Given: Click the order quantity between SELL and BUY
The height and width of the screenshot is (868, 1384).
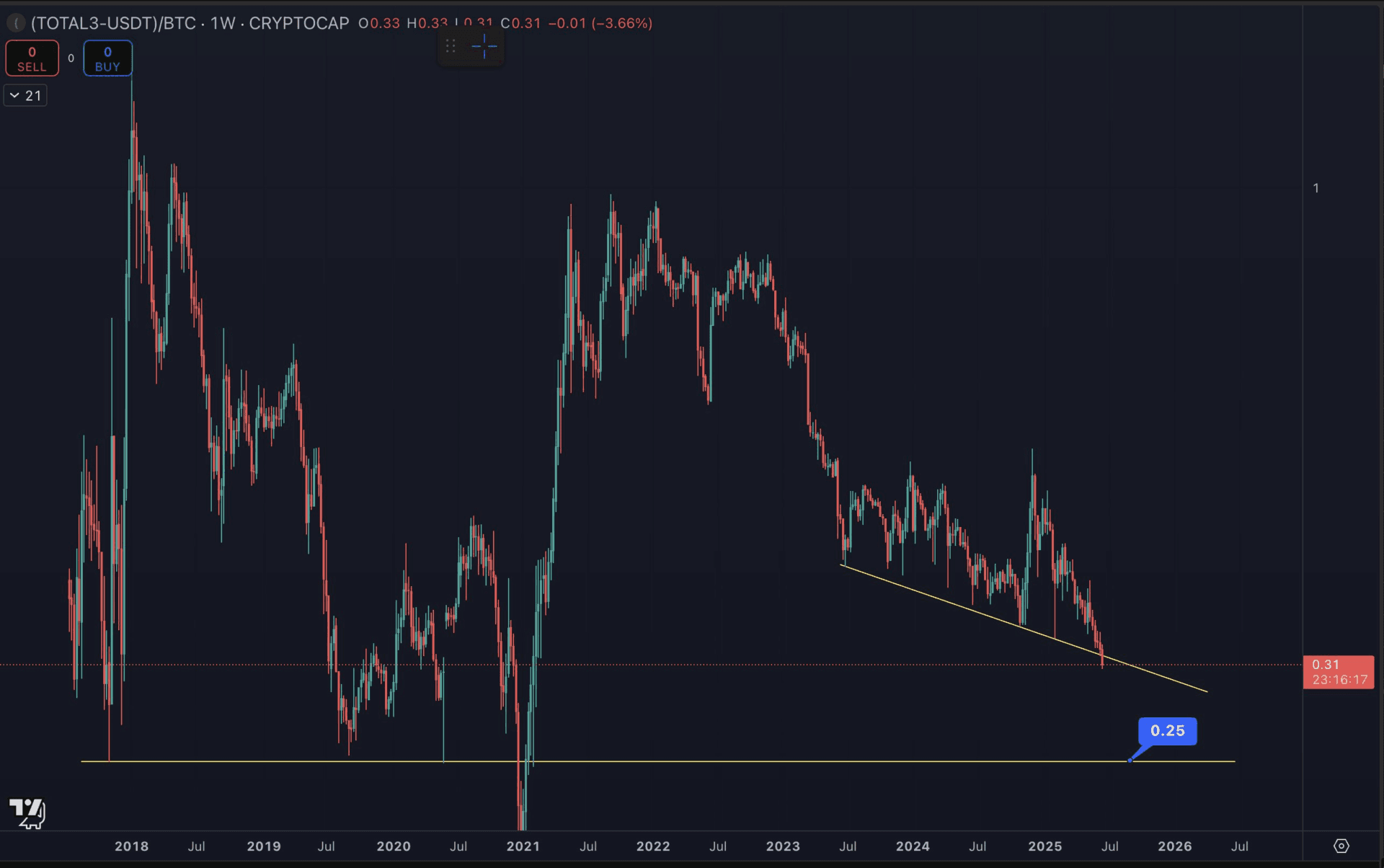Looking at the screenshot, I should (x=71, y=58).
